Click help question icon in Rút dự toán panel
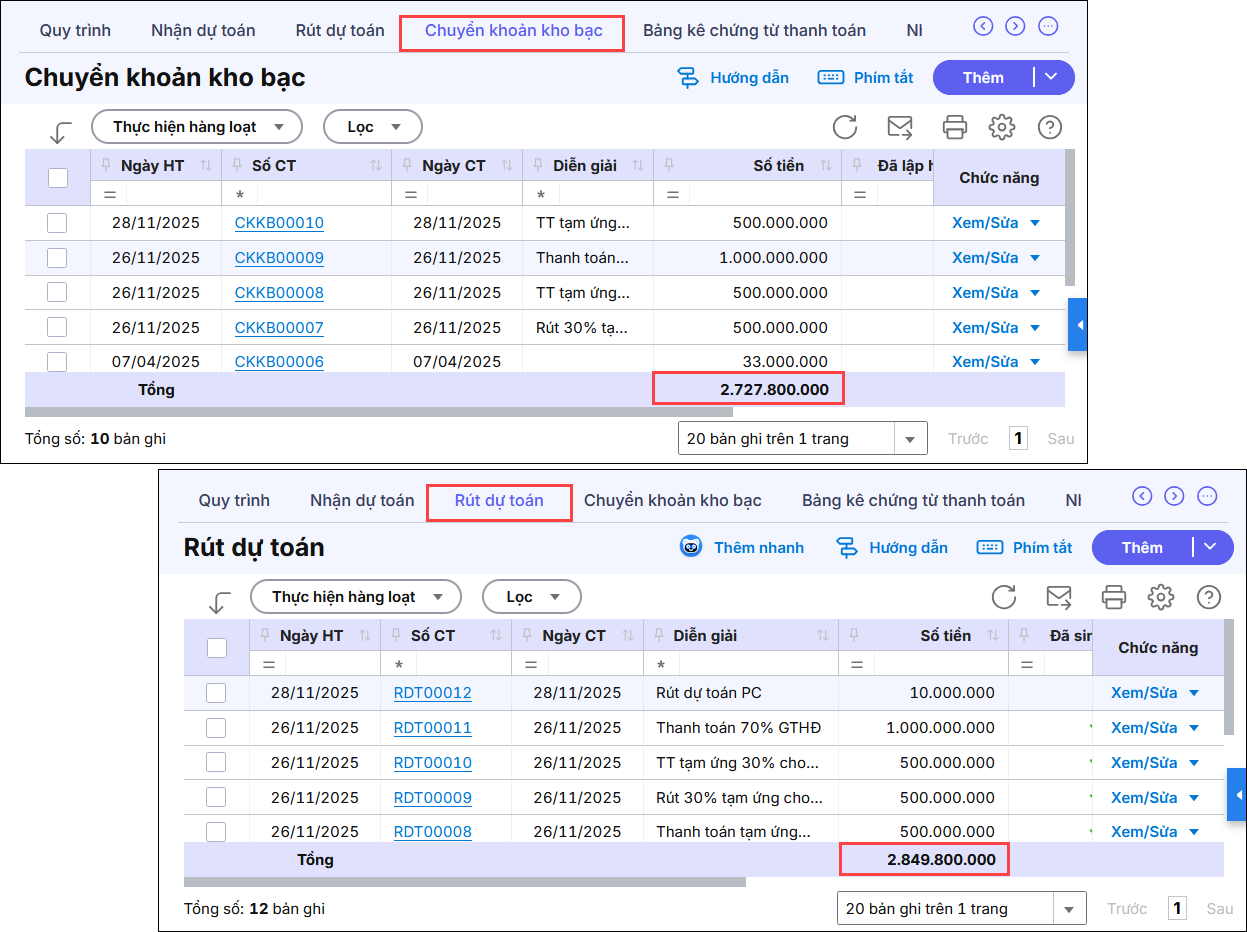The image size is (1247, 932). point(1208,597)
